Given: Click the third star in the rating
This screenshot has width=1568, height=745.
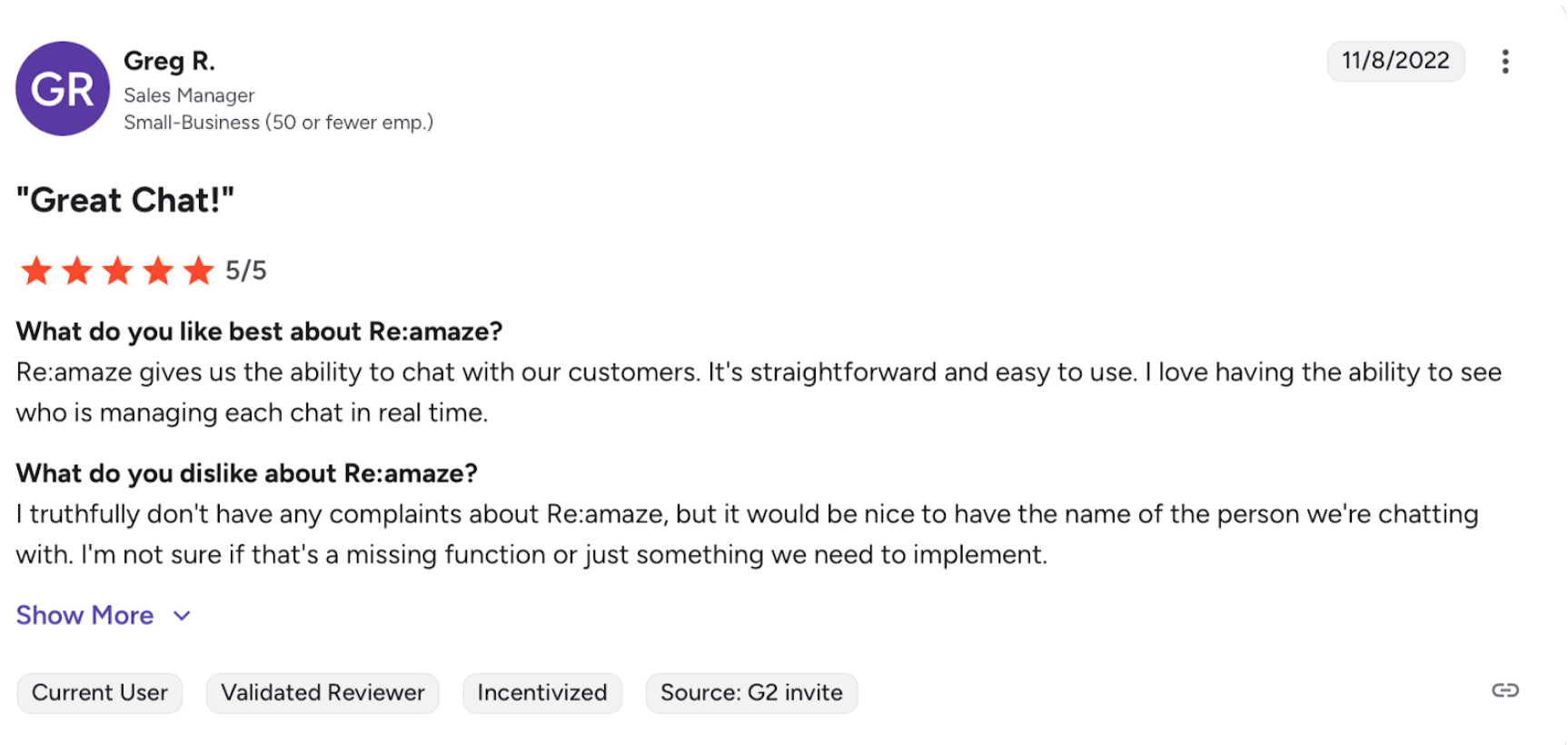Looking at the screenshot, I should (118, 270).
